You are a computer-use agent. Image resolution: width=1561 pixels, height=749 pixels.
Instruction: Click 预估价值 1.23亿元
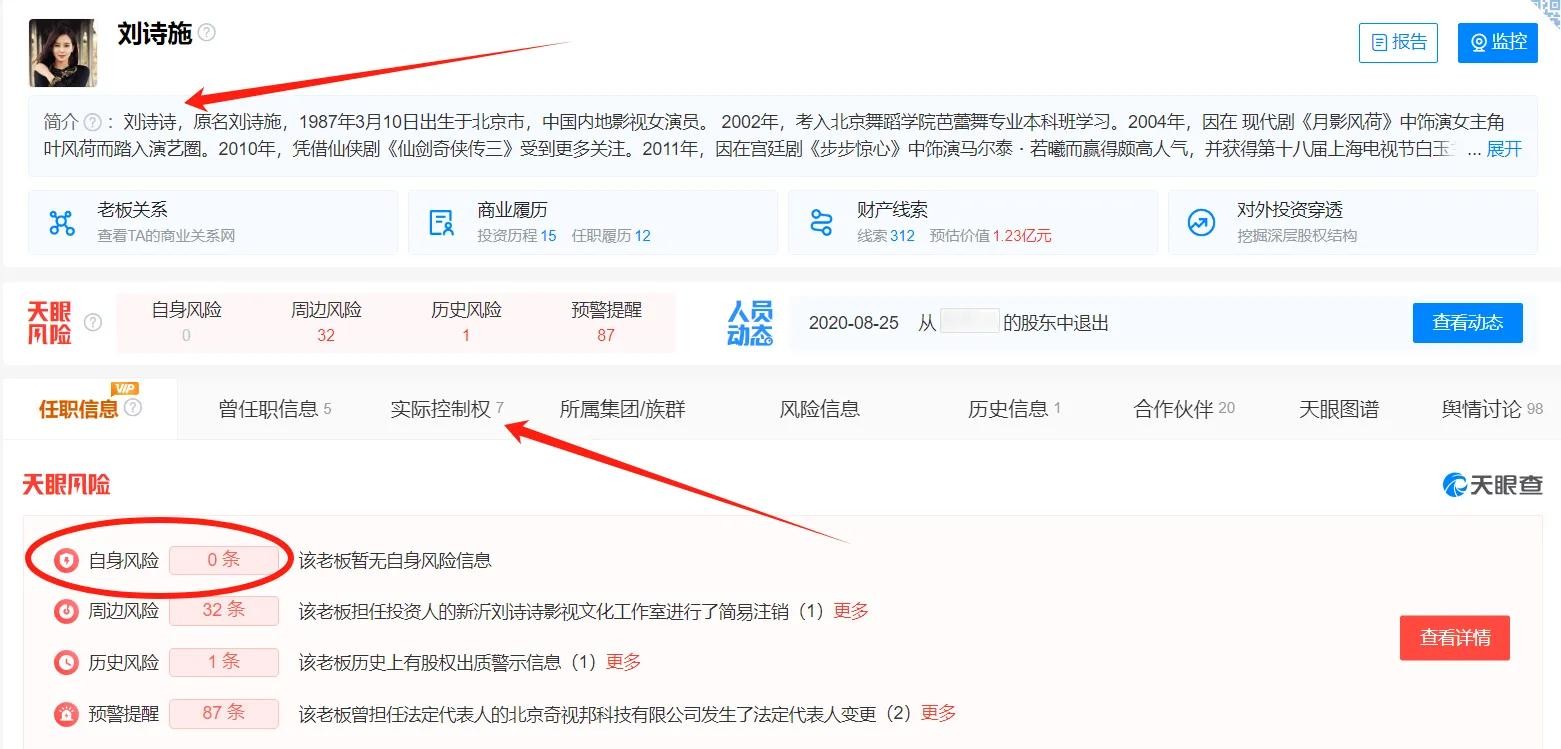[x=990, y=236]
